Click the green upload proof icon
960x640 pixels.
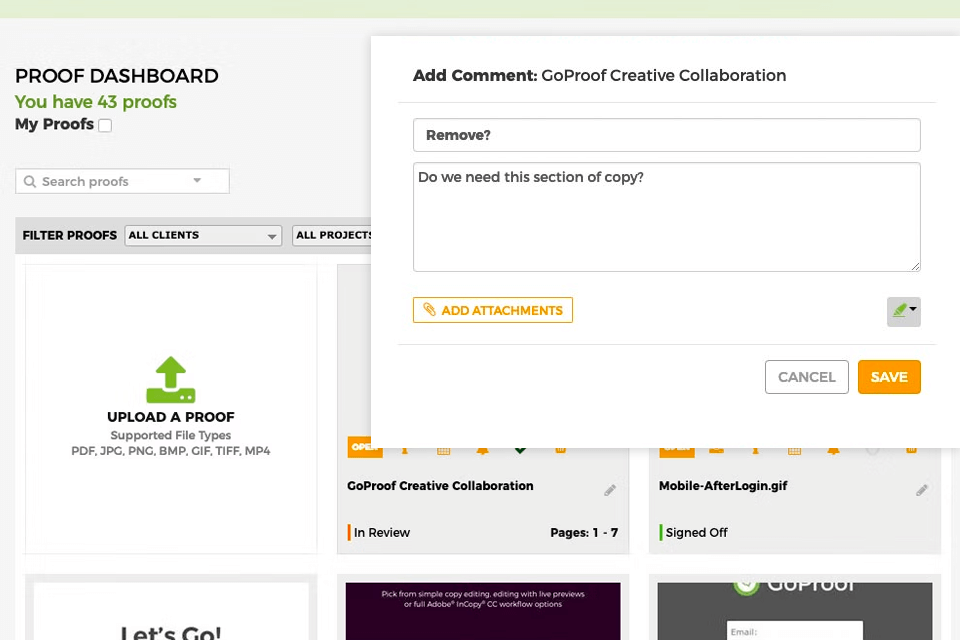tap(171, 379)
